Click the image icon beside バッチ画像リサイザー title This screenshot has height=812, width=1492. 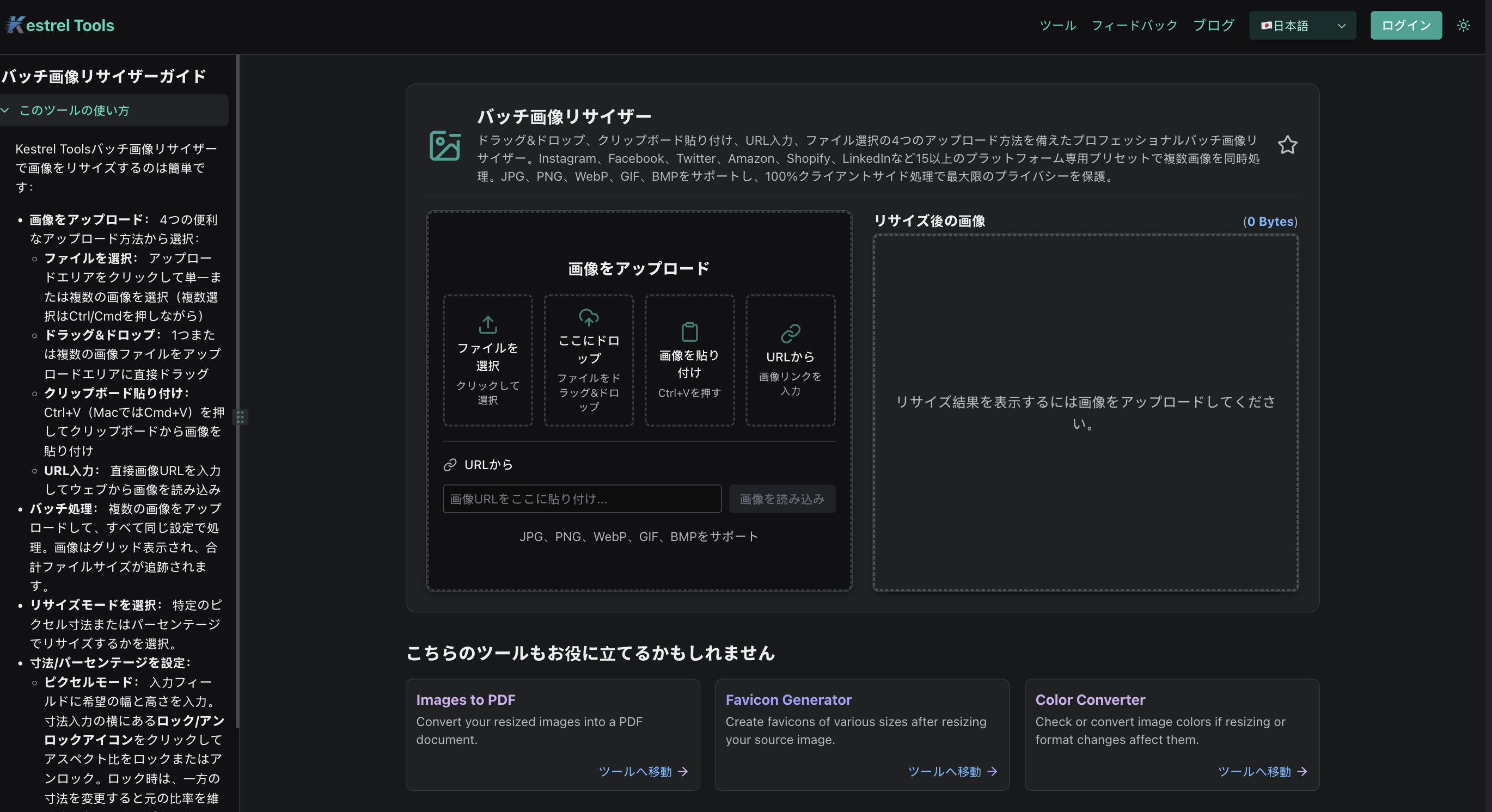445,146
